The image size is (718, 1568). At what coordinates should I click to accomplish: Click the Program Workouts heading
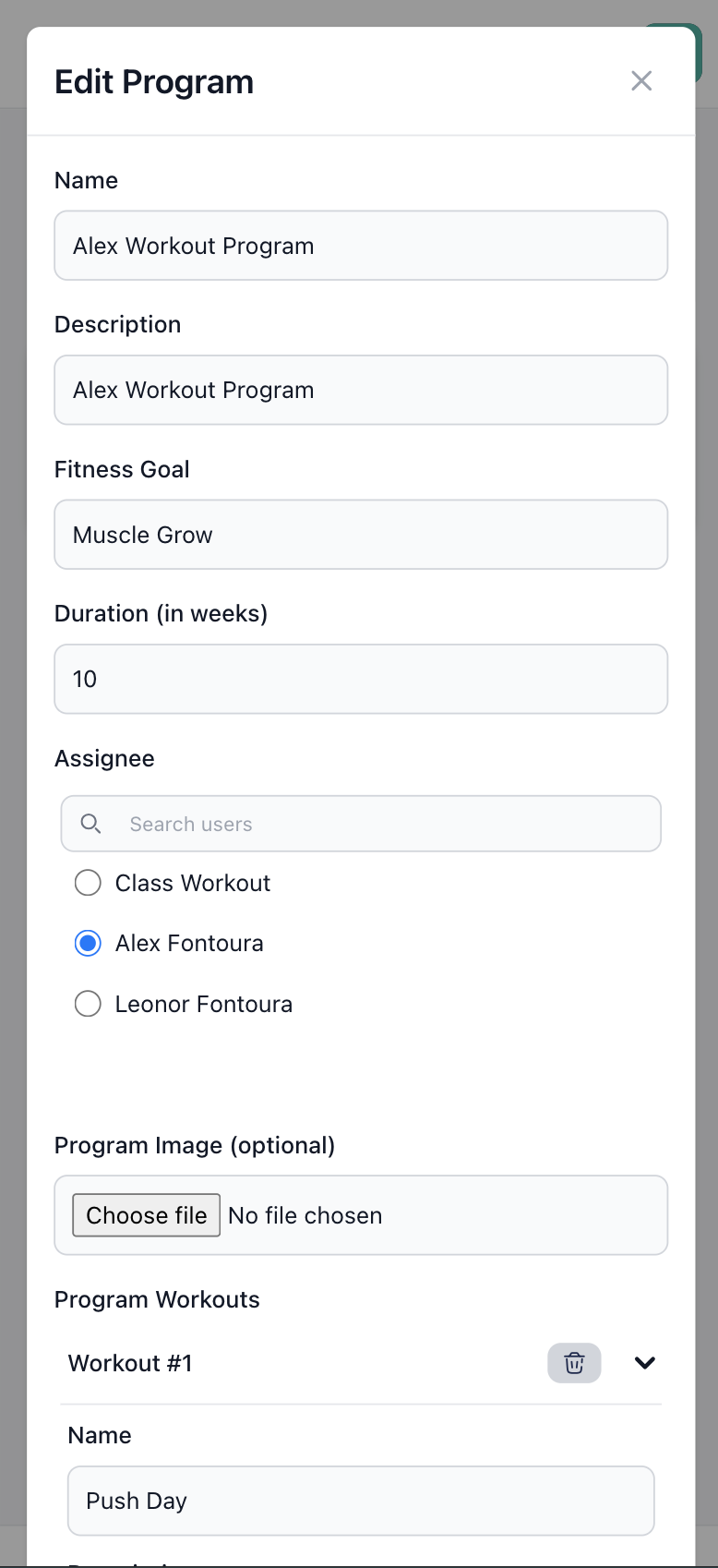[157, 1299]
